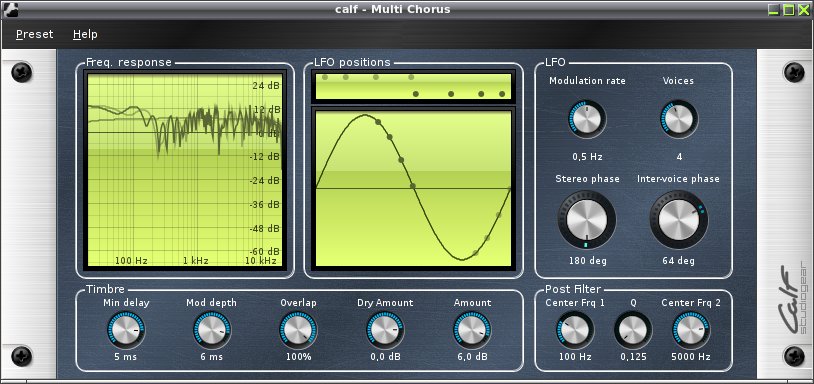This screenshot has width=814, height=384.
Task: Click the 180 deg stereo phase value
Action: (587, 260)
